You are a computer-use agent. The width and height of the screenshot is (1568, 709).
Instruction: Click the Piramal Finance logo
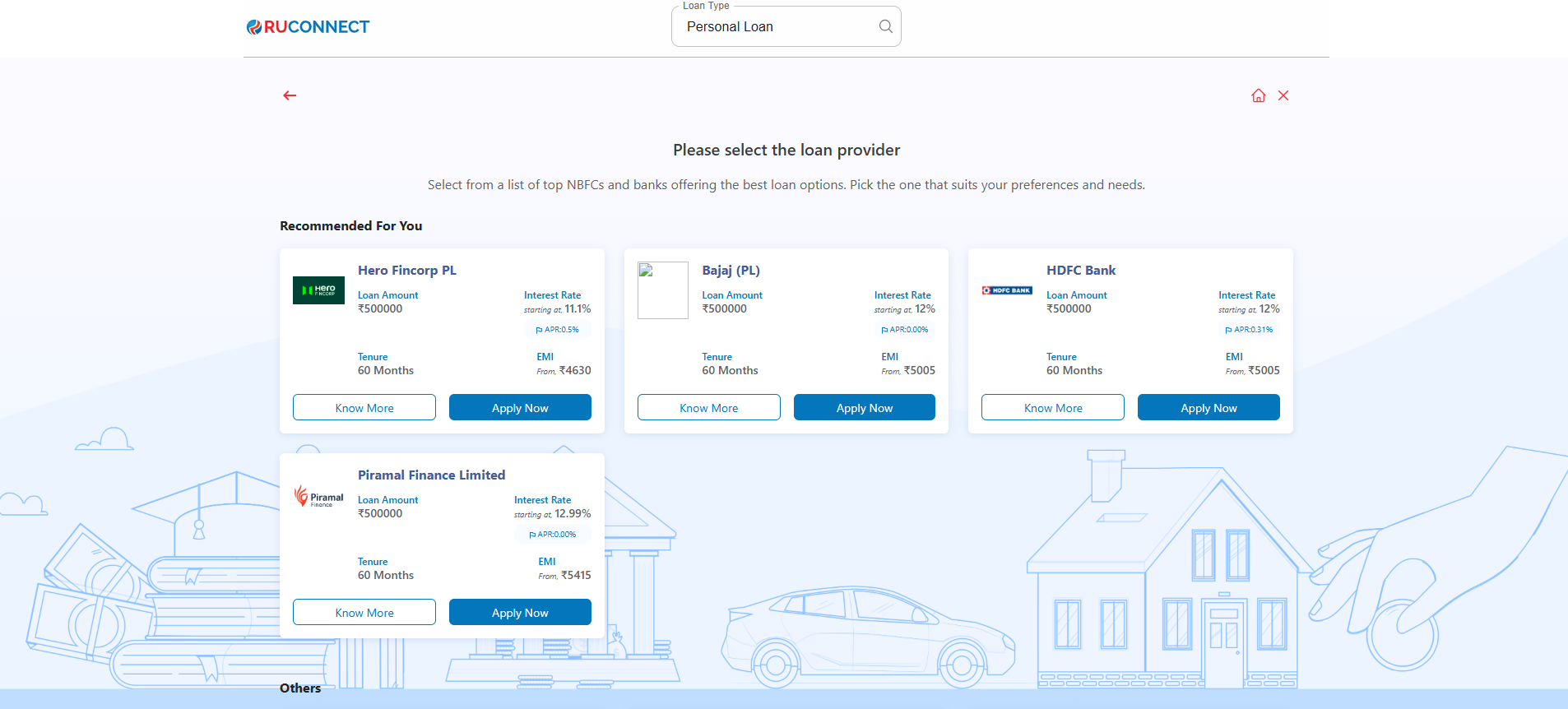tap(318, 496)
